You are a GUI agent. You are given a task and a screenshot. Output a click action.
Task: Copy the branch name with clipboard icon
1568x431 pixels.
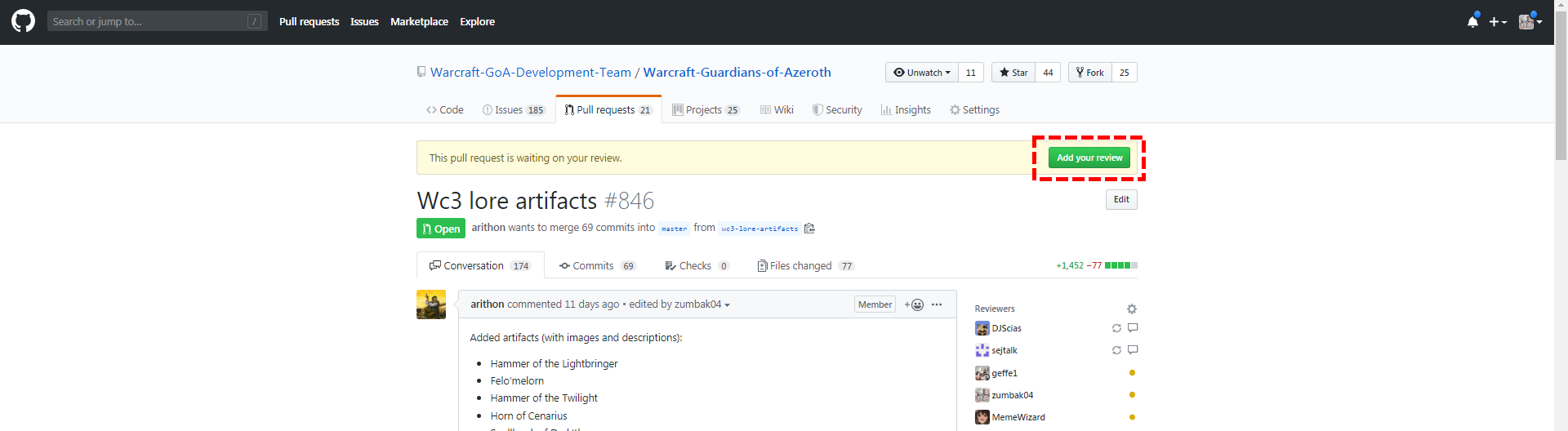(x=809, y=229)
